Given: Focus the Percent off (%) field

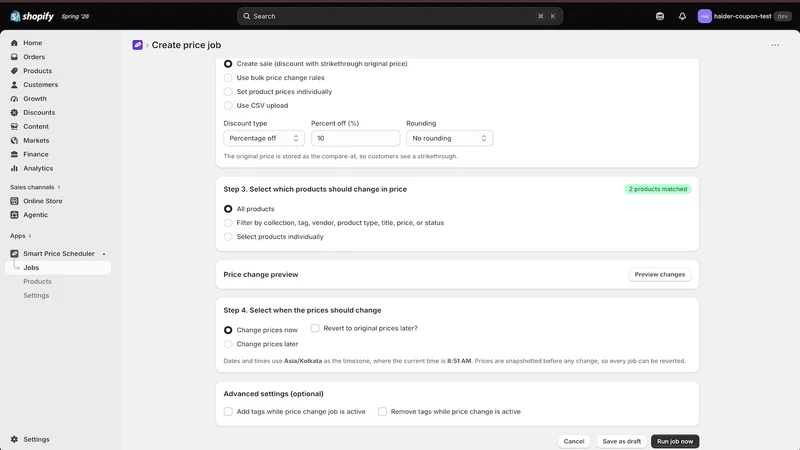Looking at the screenshot, I should [x=356, y=138].
